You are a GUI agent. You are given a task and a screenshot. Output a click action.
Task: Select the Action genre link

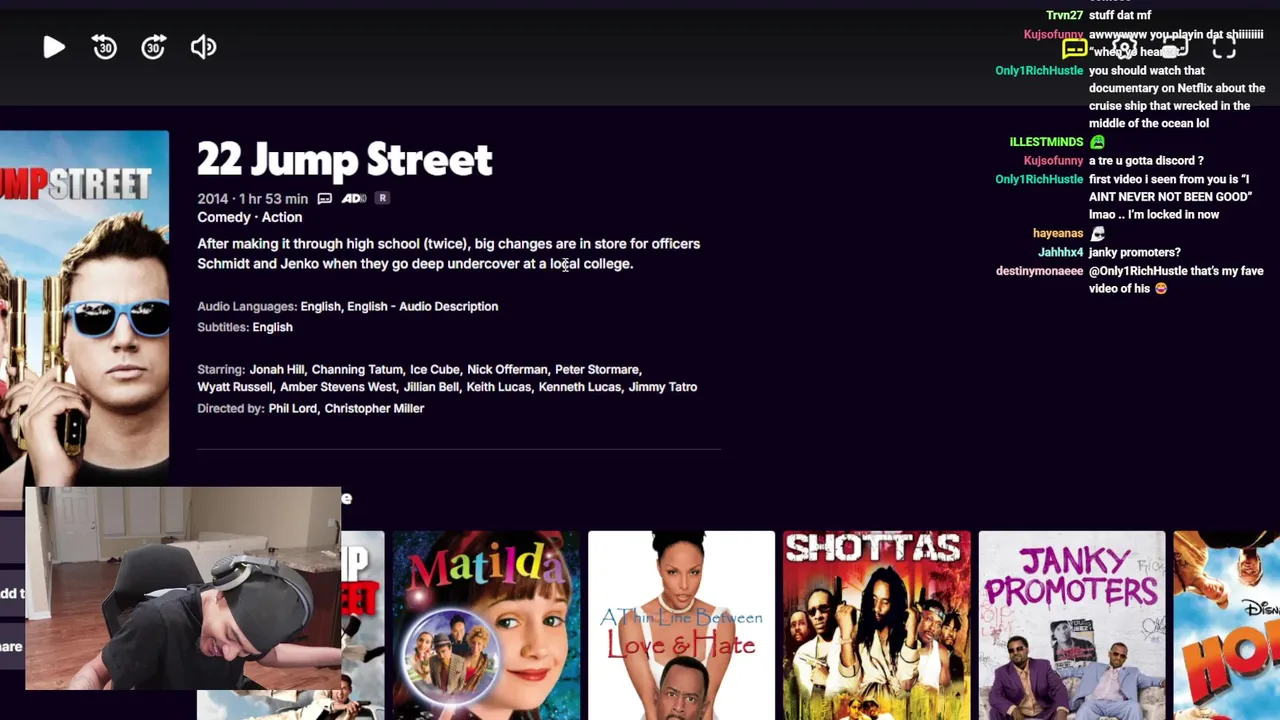tap(282, 217)
